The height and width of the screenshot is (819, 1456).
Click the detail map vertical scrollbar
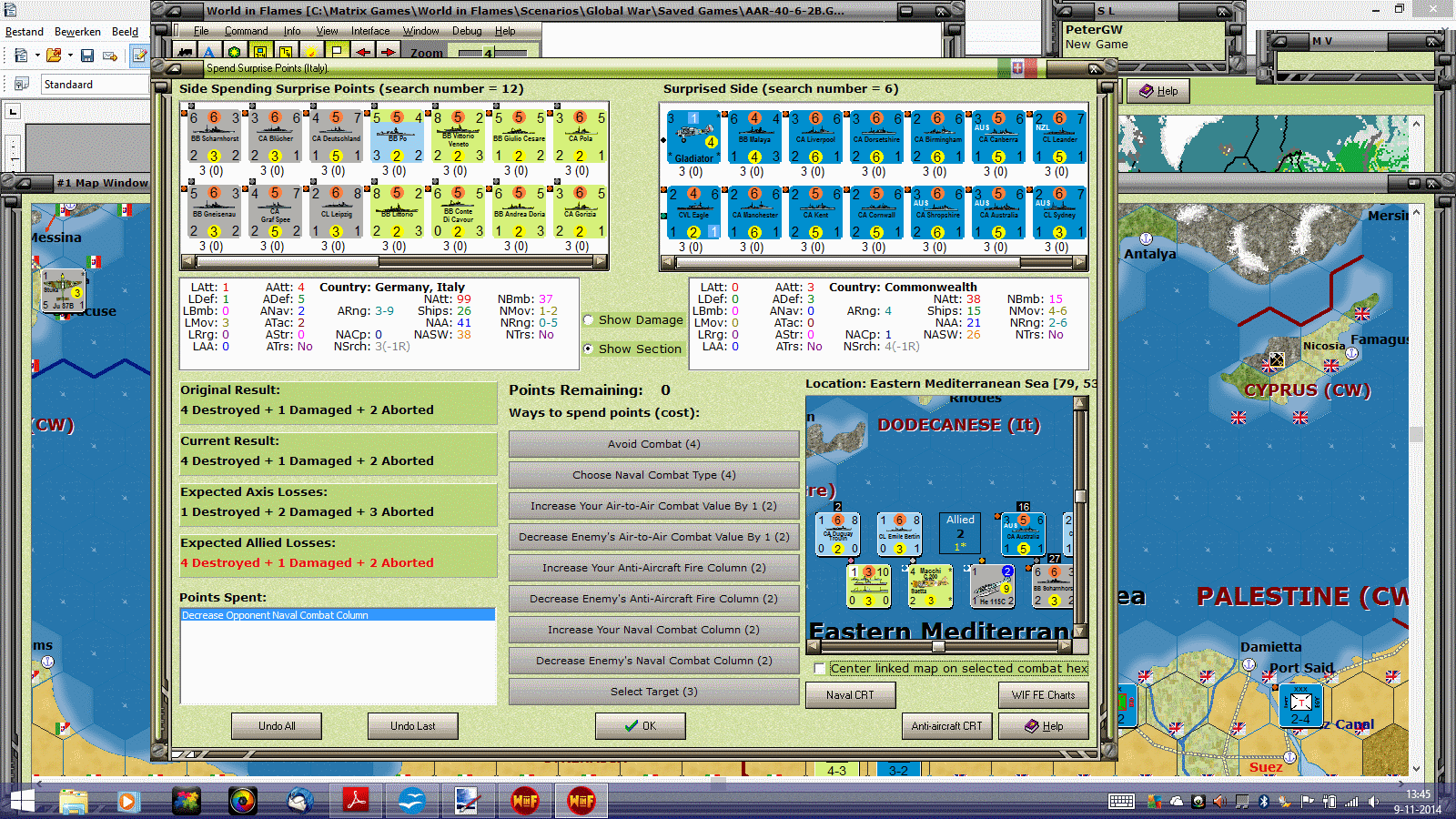coord(1081,518)
